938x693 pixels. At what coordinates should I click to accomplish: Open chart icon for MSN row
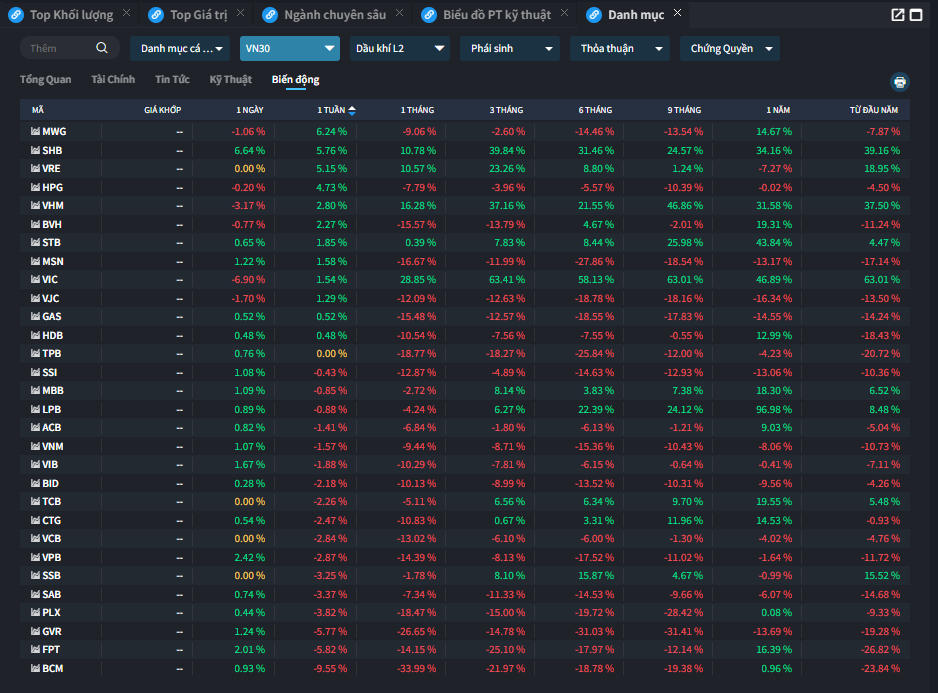coord(35,262)
